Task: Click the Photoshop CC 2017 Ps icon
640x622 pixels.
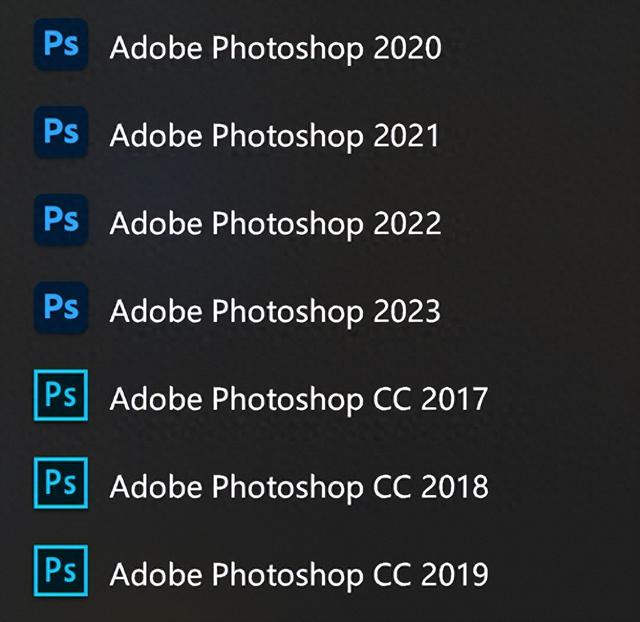Action: [61, 396]
